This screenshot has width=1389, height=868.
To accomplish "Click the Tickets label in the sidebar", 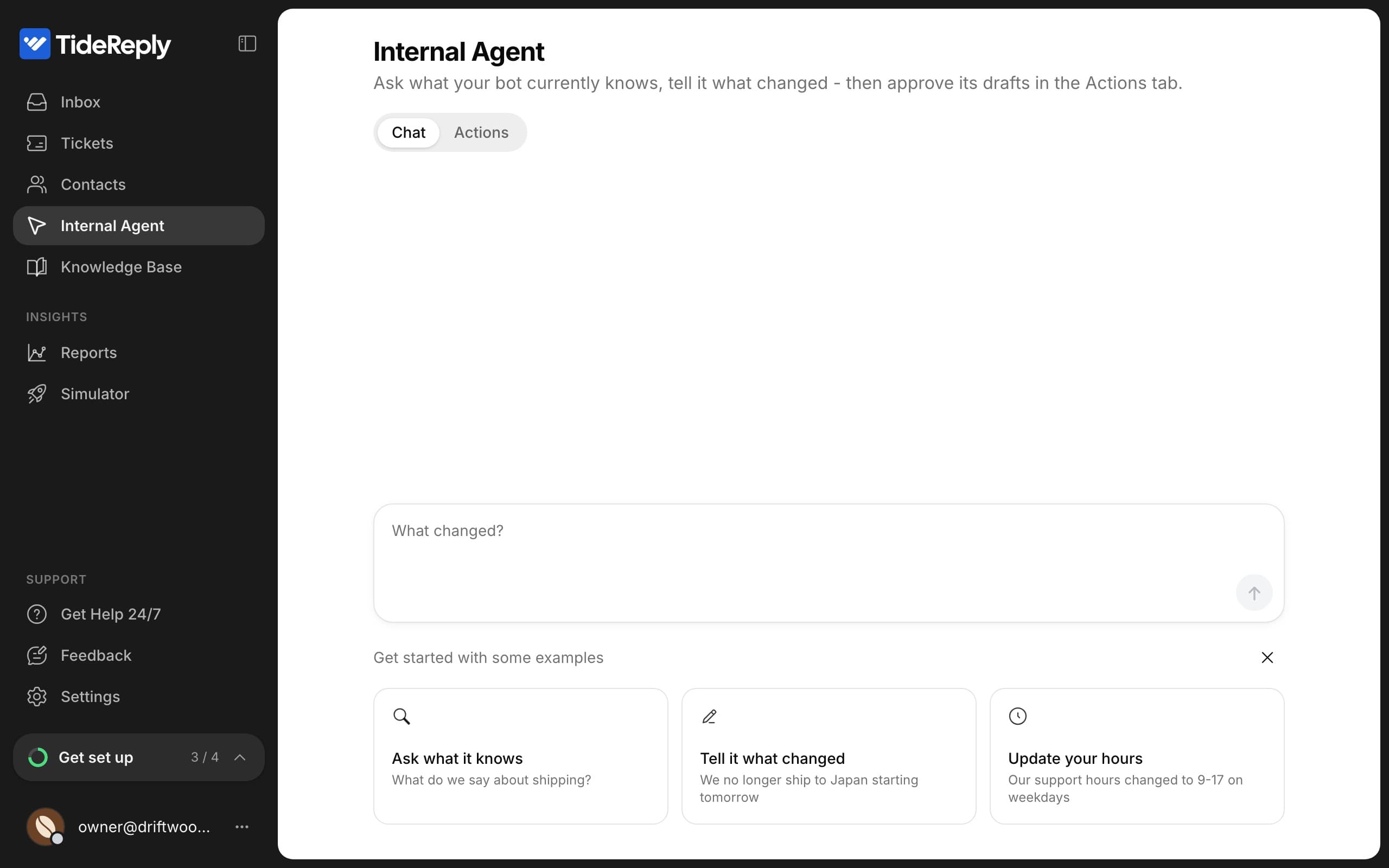I will (87, 143).
